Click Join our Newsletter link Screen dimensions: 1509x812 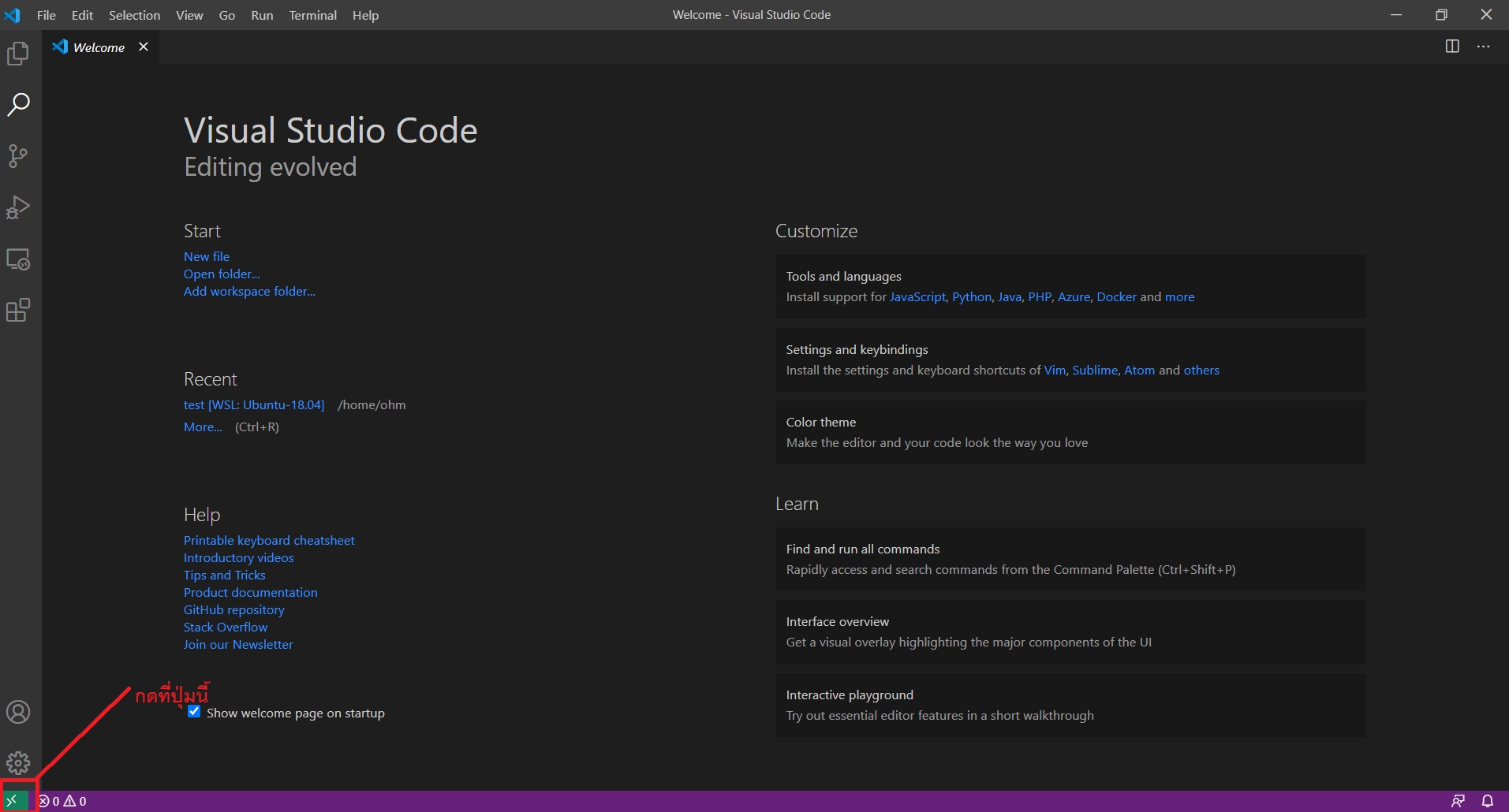pyautogui.click(x=238, y=645)
